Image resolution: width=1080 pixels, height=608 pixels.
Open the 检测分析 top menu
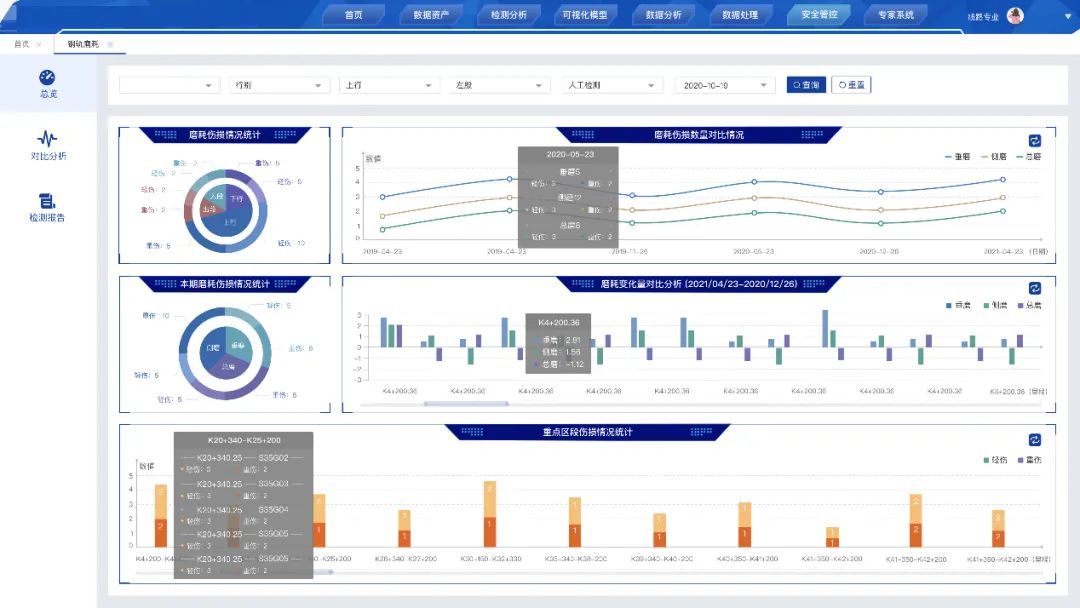(508, 15)
